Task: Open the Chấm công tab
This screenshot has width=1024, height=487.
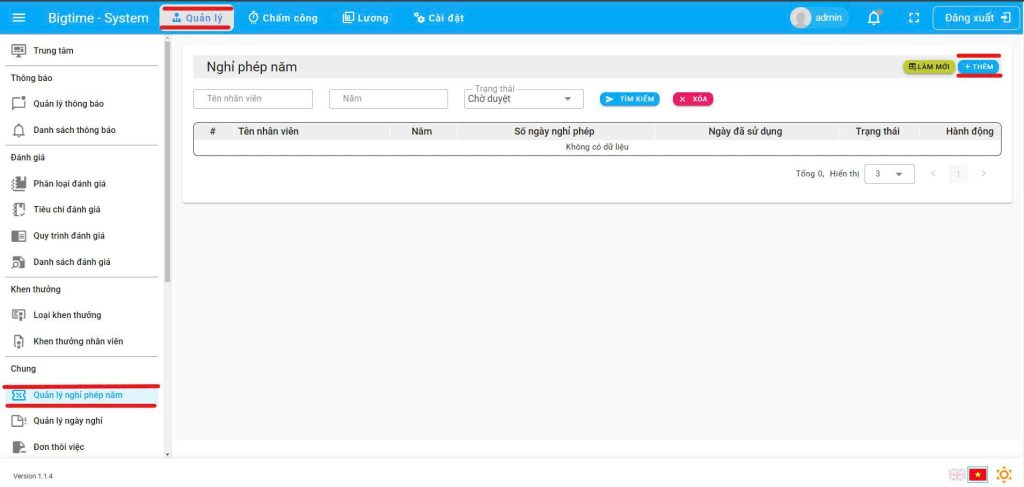Action: 282,18
